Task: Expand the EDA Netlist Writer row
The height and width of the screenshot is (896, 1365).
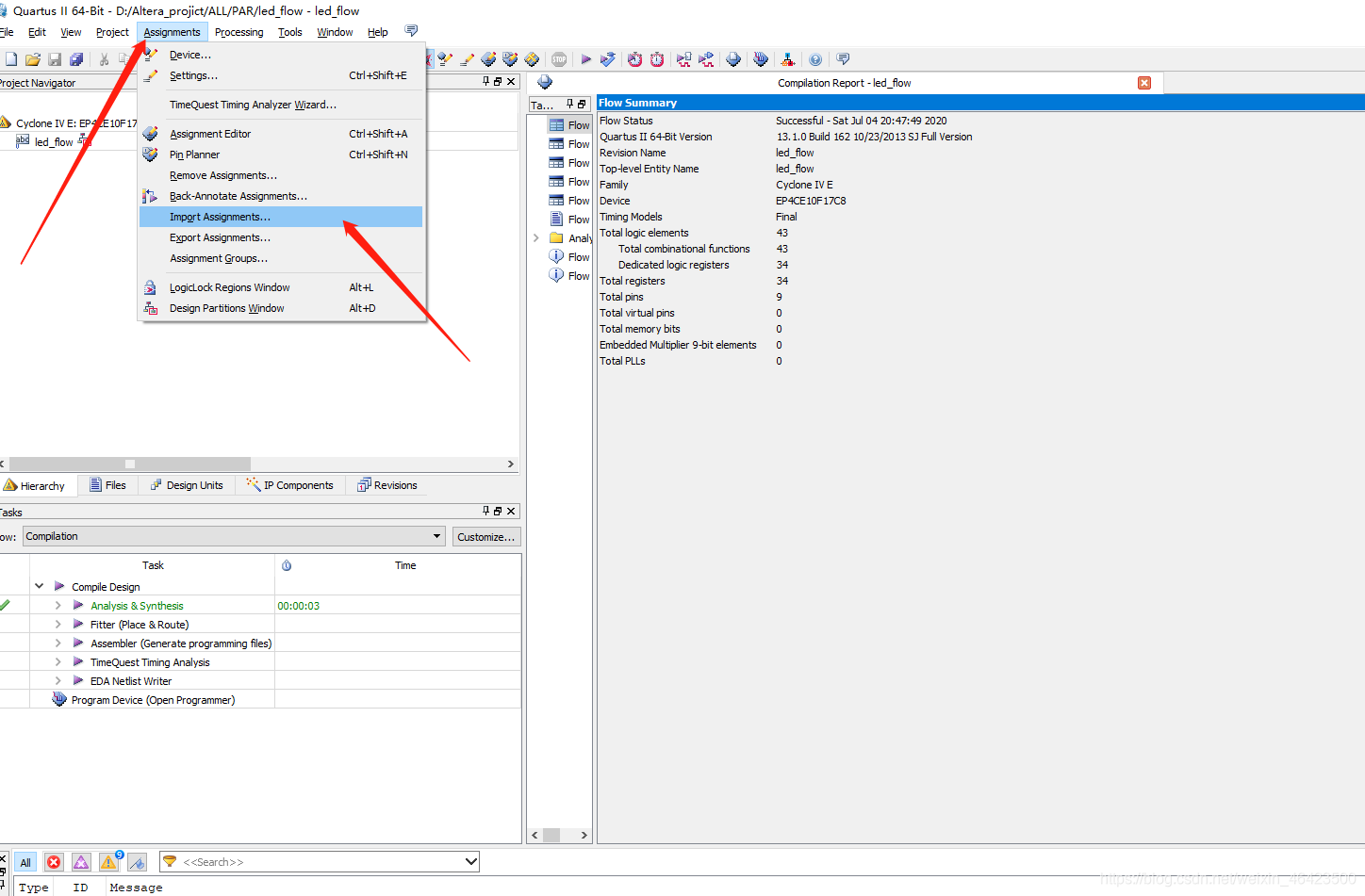Action: coord(58,680)
